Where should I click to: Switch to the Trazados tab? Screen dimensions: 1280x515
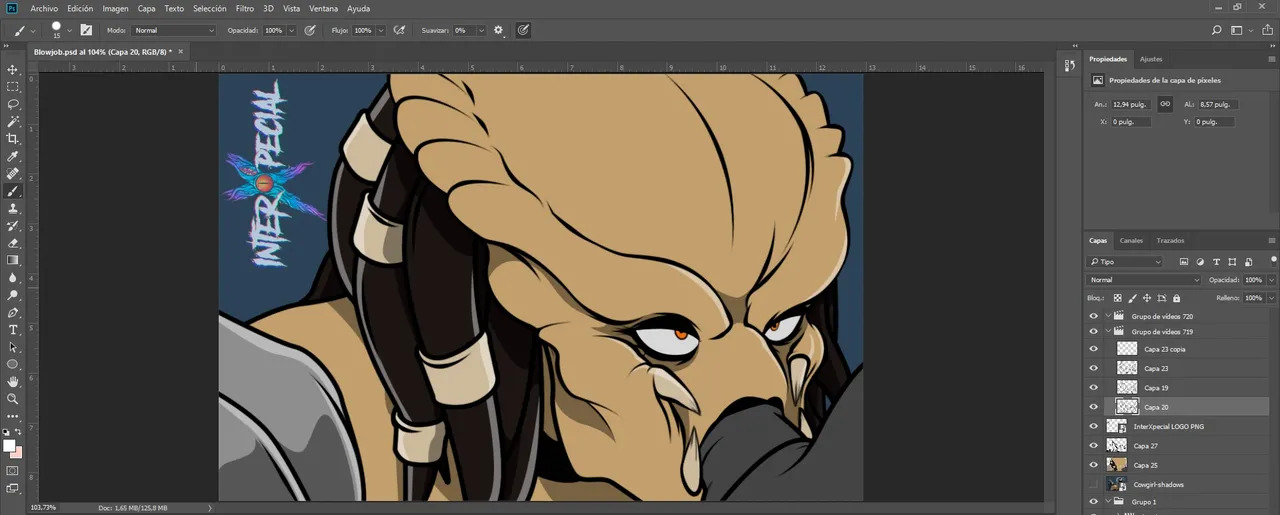(x=1170, y=241)
